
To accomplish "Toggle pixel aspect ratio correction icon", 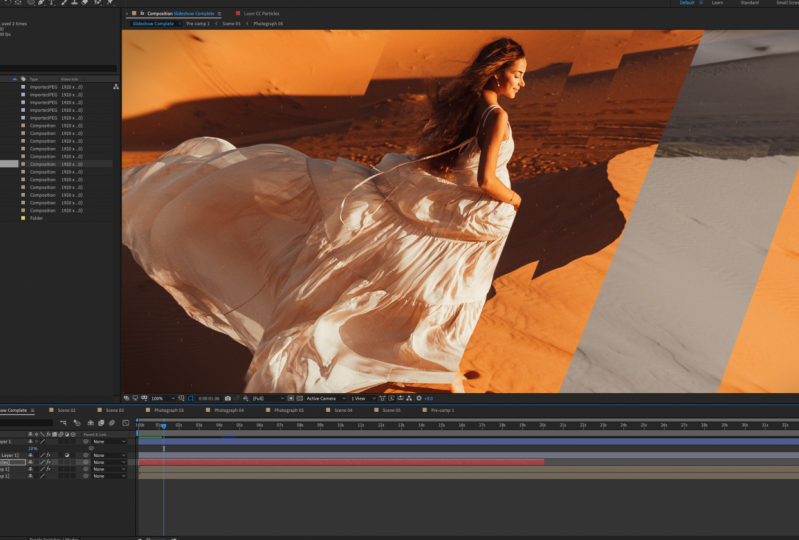I will coord(382,398).
